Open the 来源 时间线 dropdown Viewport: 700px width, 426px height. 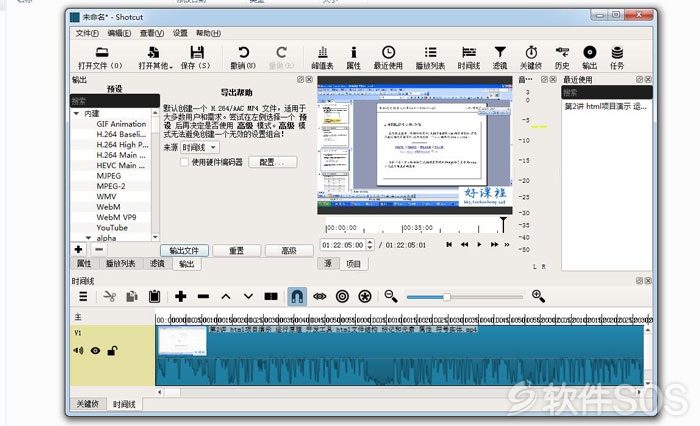tap(200, 147)
